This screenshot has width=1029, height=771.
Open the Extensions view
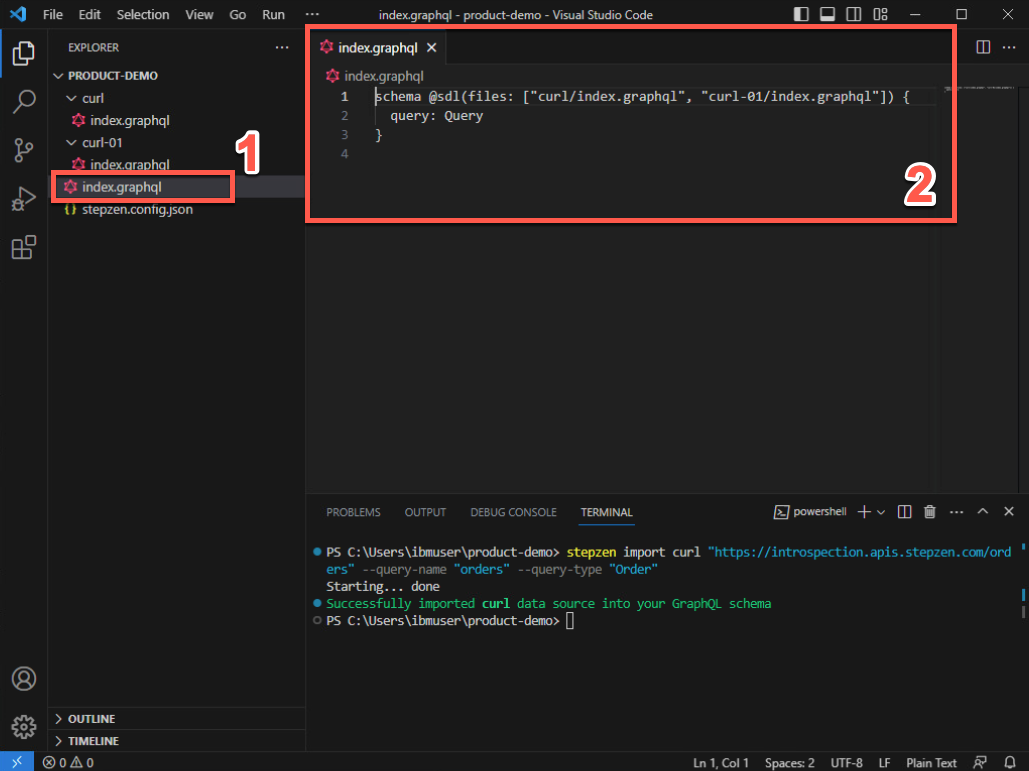[24, 247]
